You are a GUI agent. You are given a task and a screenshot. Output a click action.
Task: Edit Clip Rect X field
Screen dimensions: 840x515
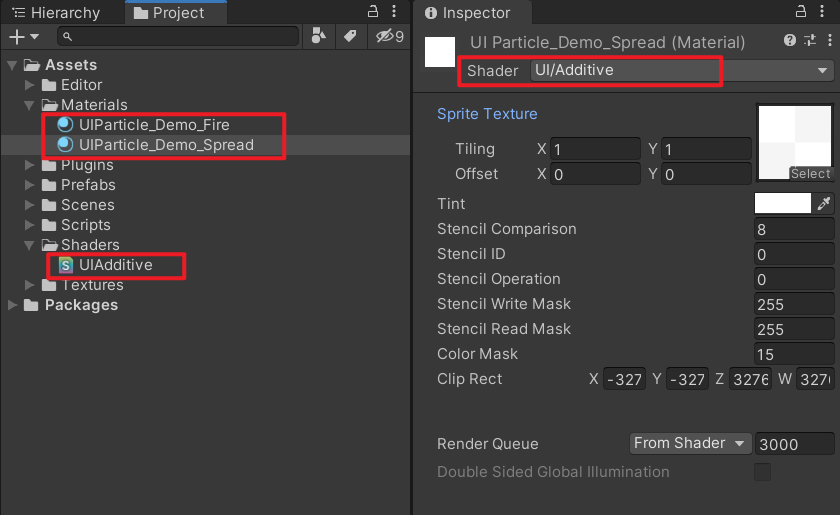pyautogui.click(x=624, y=379)
